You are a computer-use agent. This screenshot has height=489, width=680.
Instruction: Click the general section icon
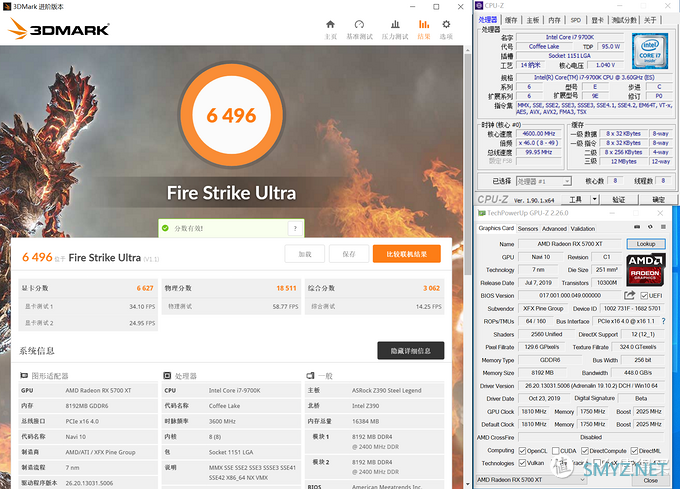[310, 375]
